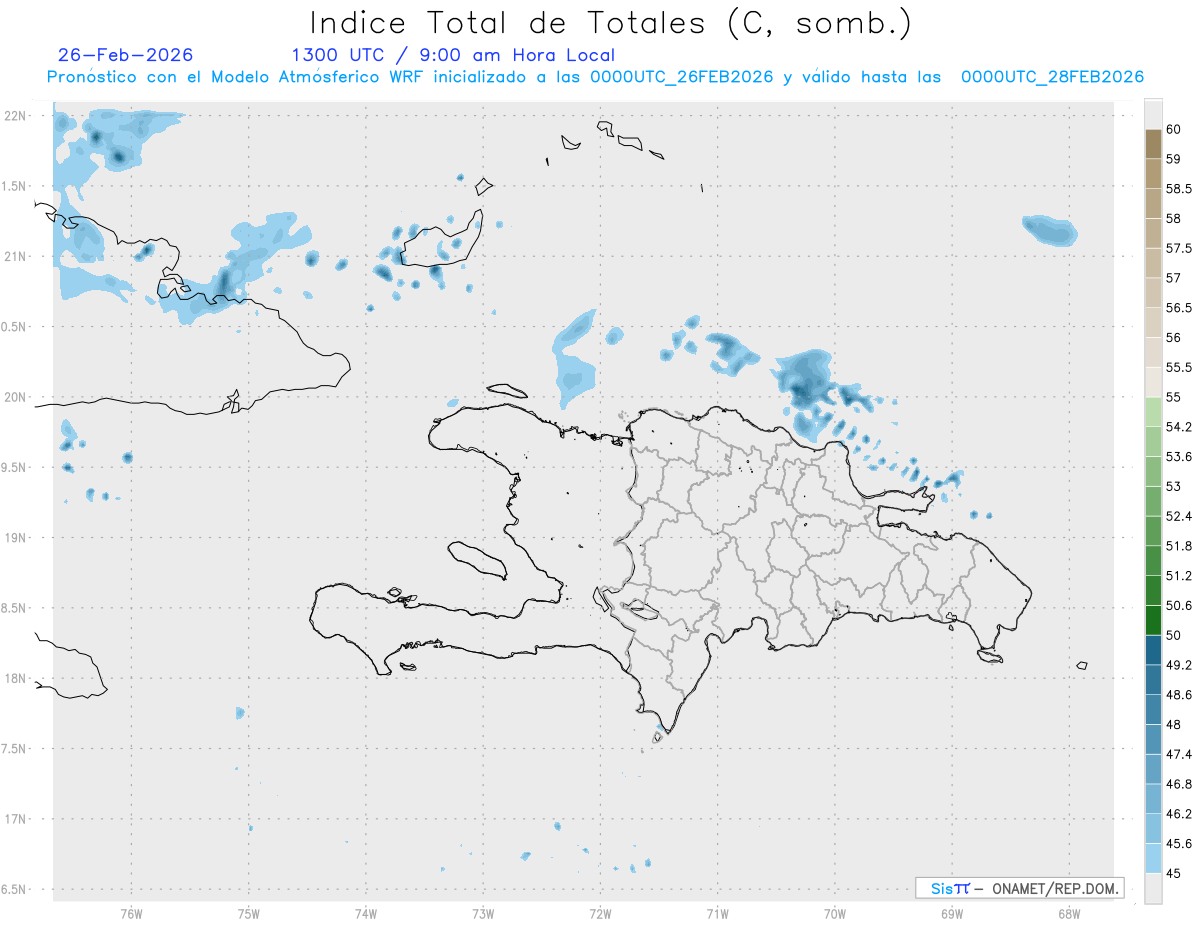Click the "75W" longitude label
Viewport: 1200px width, 927px height.
tap(249, 912)
